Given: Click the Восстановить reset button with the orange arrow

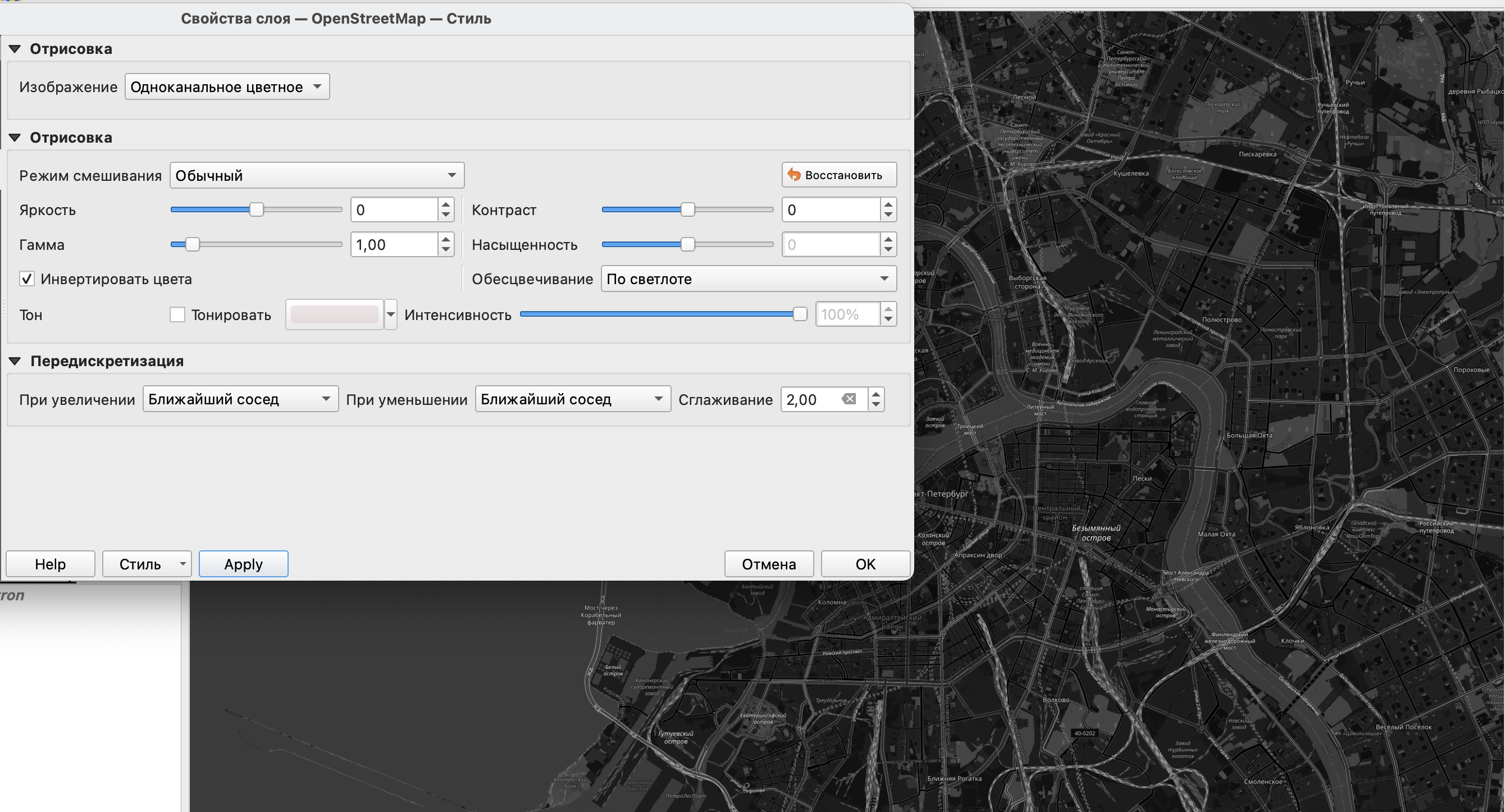Looking at the screenshot, I should pos(838,175).
